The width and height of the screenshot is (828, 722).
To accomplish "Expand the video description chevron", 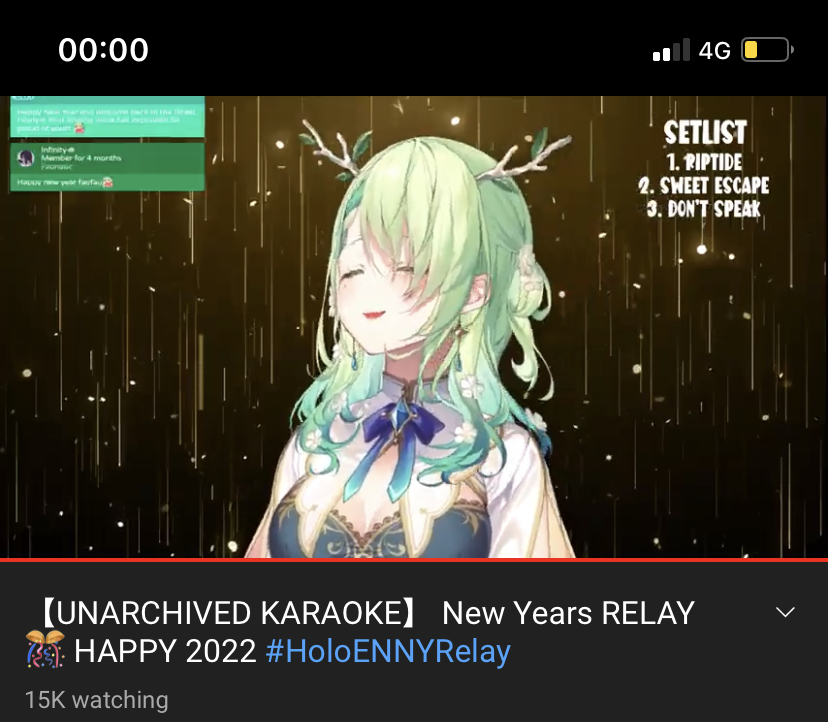I will click(x=785, y=613).
